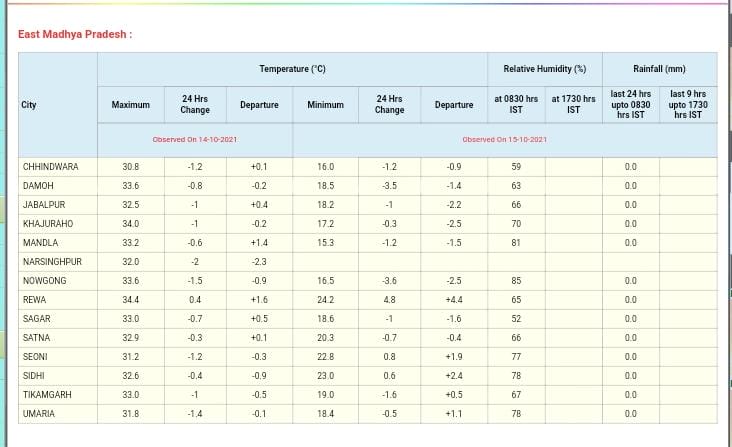
Task: Select the City column header
Action: point(29,105)
